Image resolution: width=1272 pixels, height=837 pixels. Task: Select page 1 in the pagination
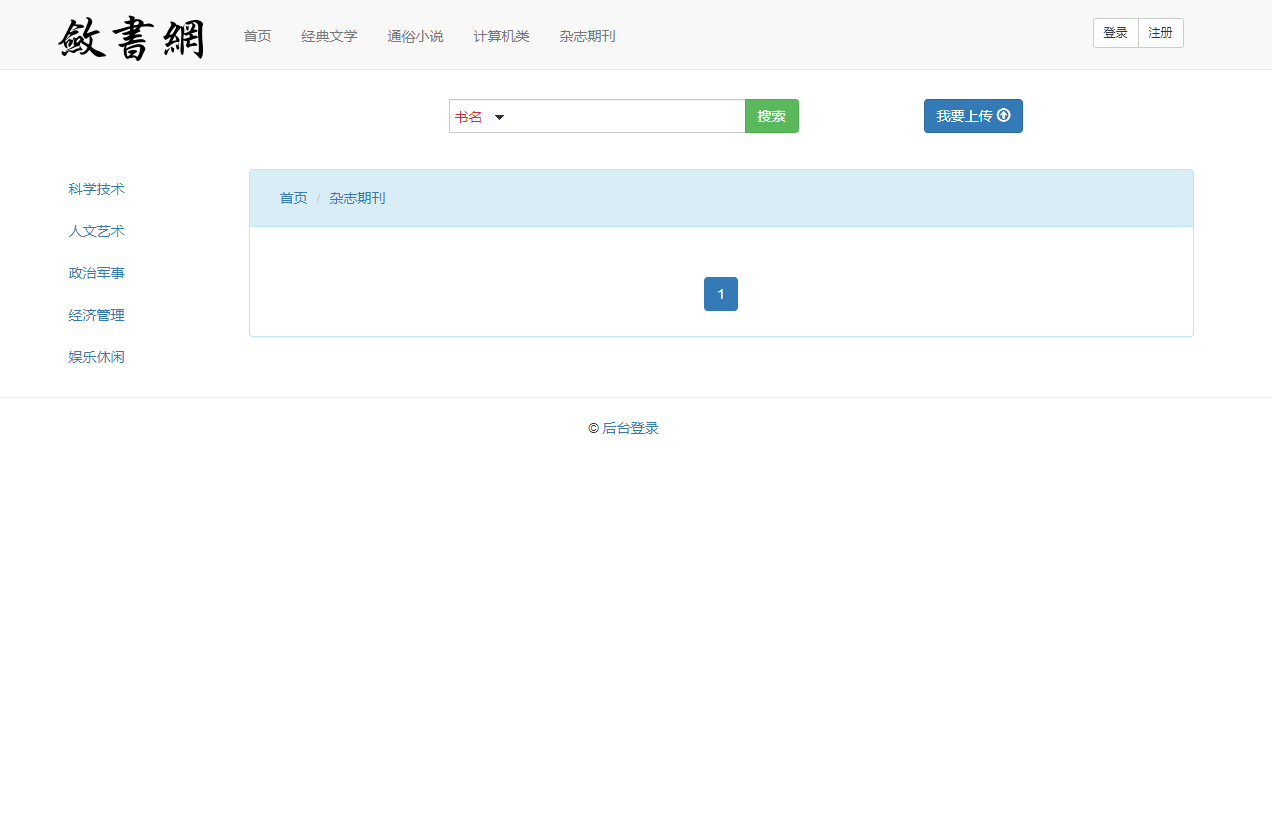point(720,293)
